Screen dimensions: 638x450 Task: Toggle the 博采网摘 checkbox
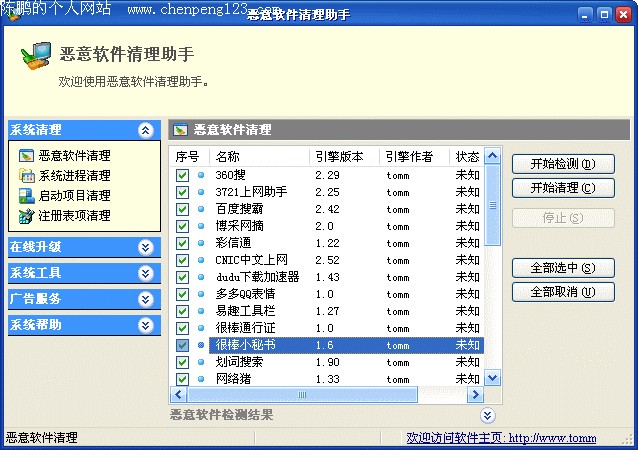(x=182, y=226)
